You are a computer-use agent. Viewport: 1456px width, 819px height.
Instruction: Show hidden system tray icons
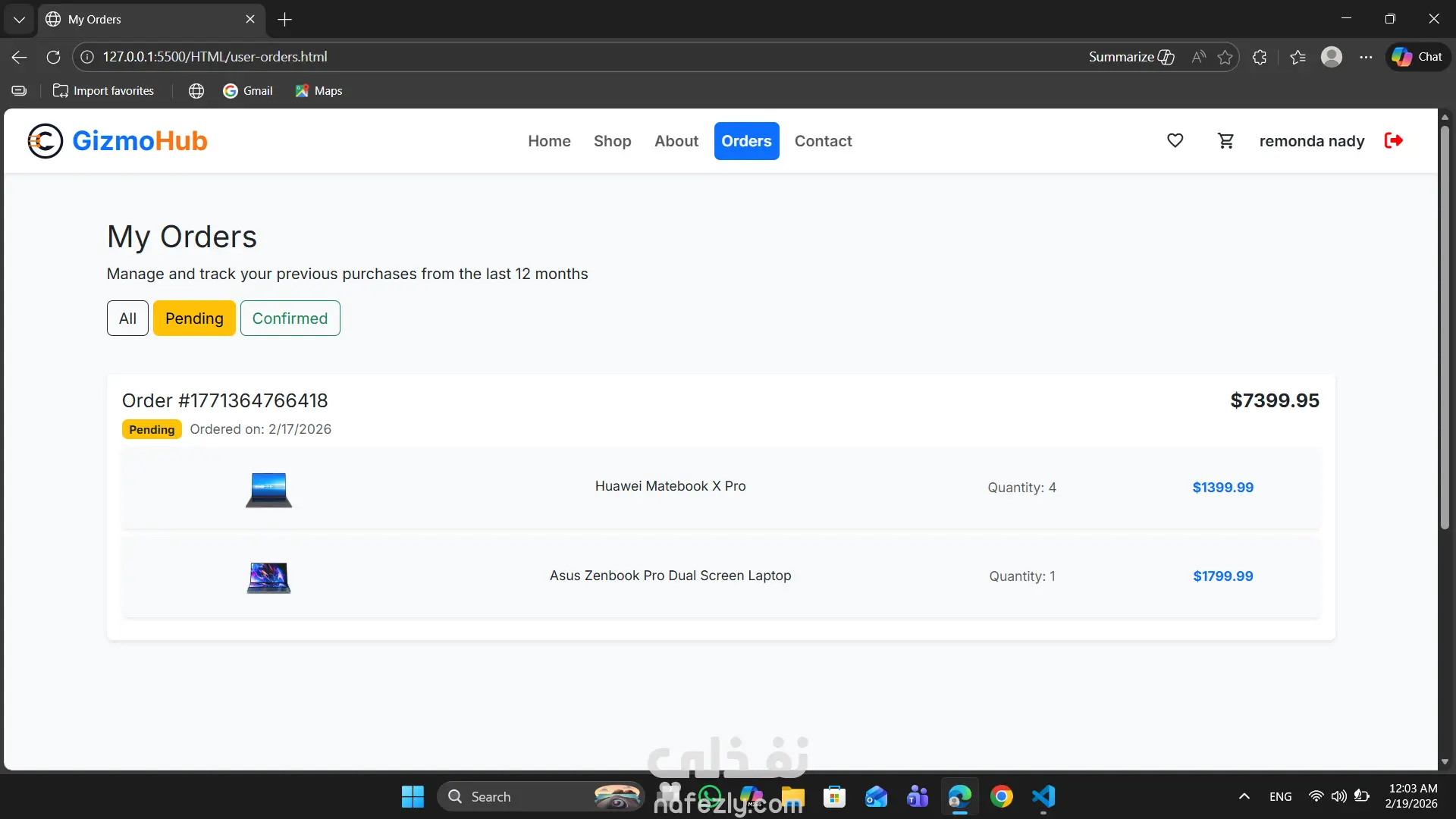click(1244, 796)
